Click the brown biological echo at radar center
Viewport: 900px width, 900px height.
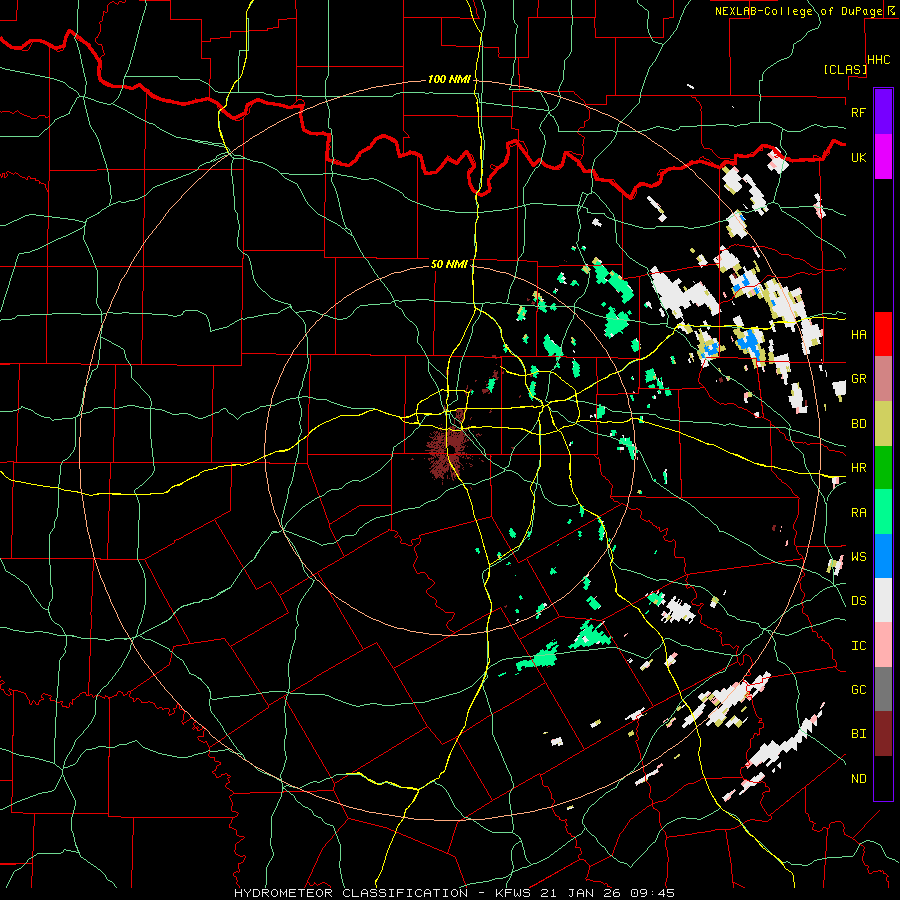pos(449,449)
